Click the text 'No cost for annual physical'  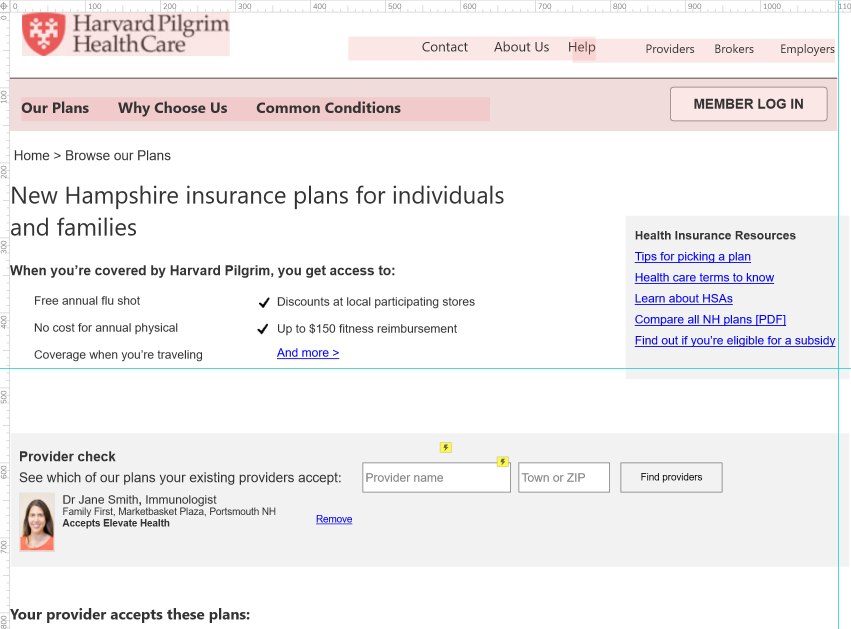tap(106, 328)
